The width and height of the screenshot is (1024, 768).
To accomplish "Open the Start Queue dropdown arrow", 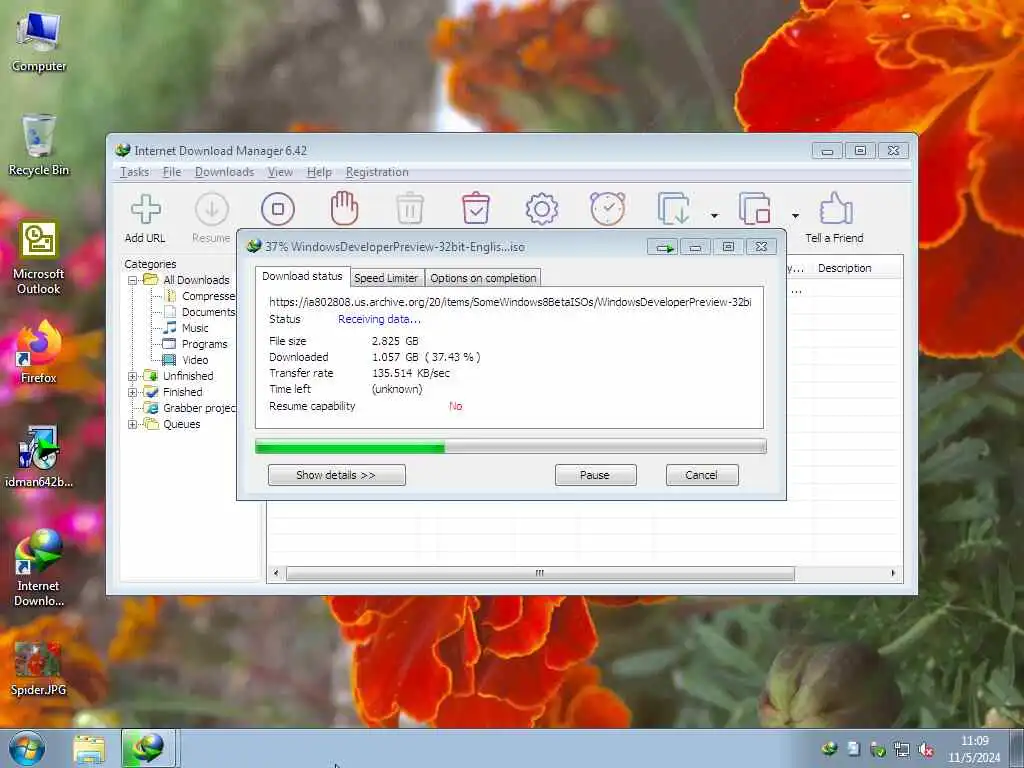I will tap(714, 216).
